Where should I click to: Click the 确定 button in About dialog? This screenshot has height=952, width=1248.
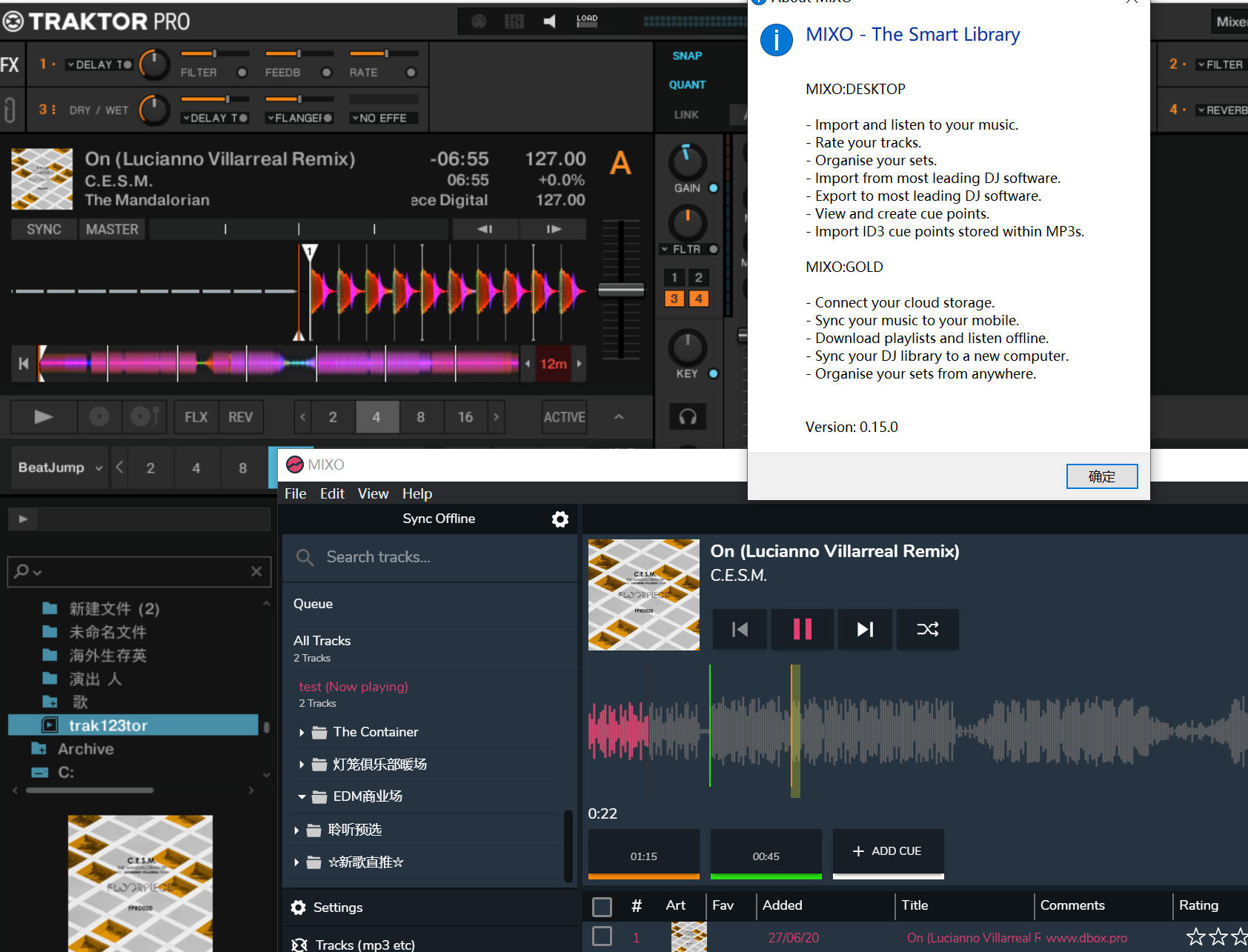(1101, 476)
